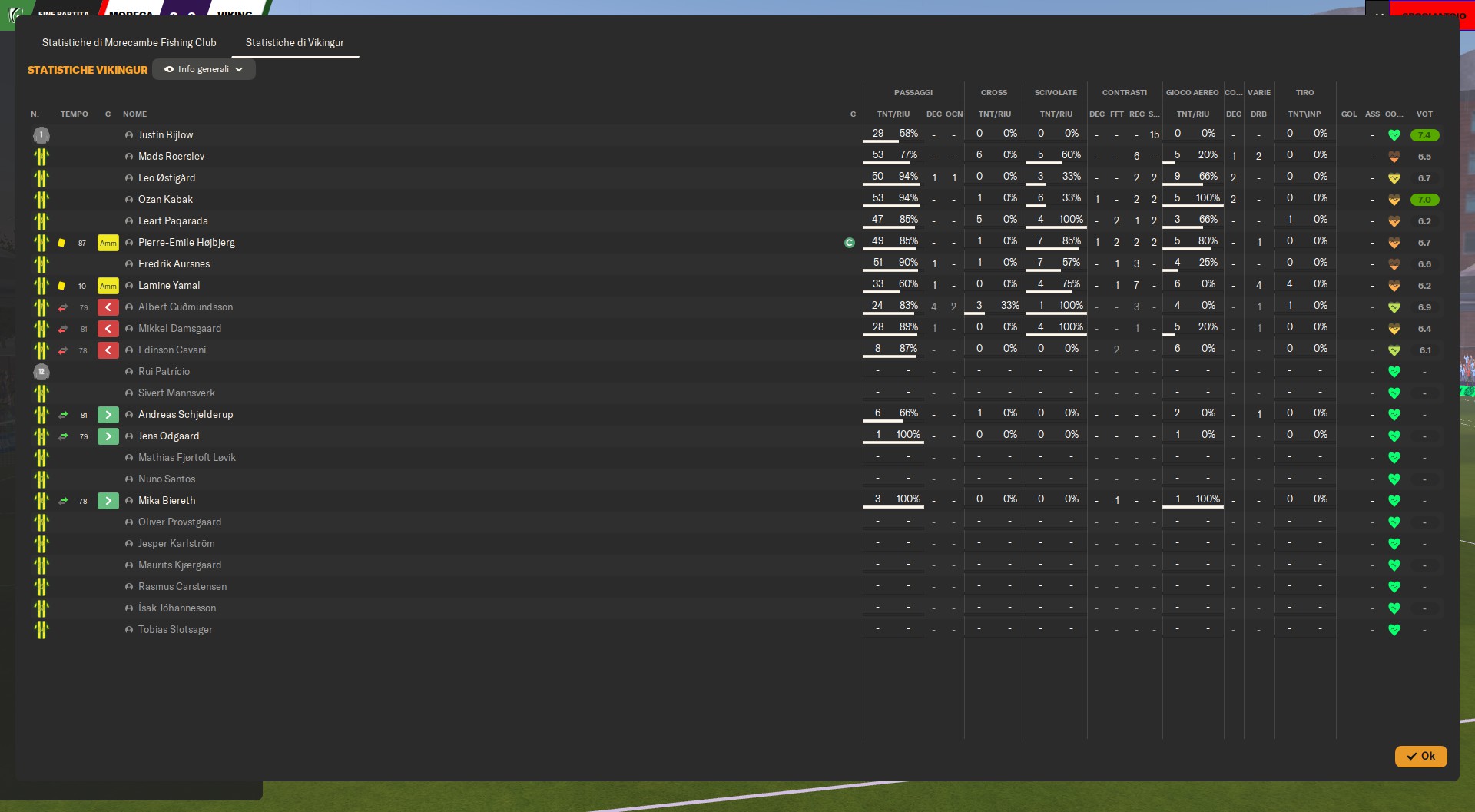The image size is (1475, 812).
Task: Click player info icon beside Leo Østigård
Action: (x=129, y=178)
